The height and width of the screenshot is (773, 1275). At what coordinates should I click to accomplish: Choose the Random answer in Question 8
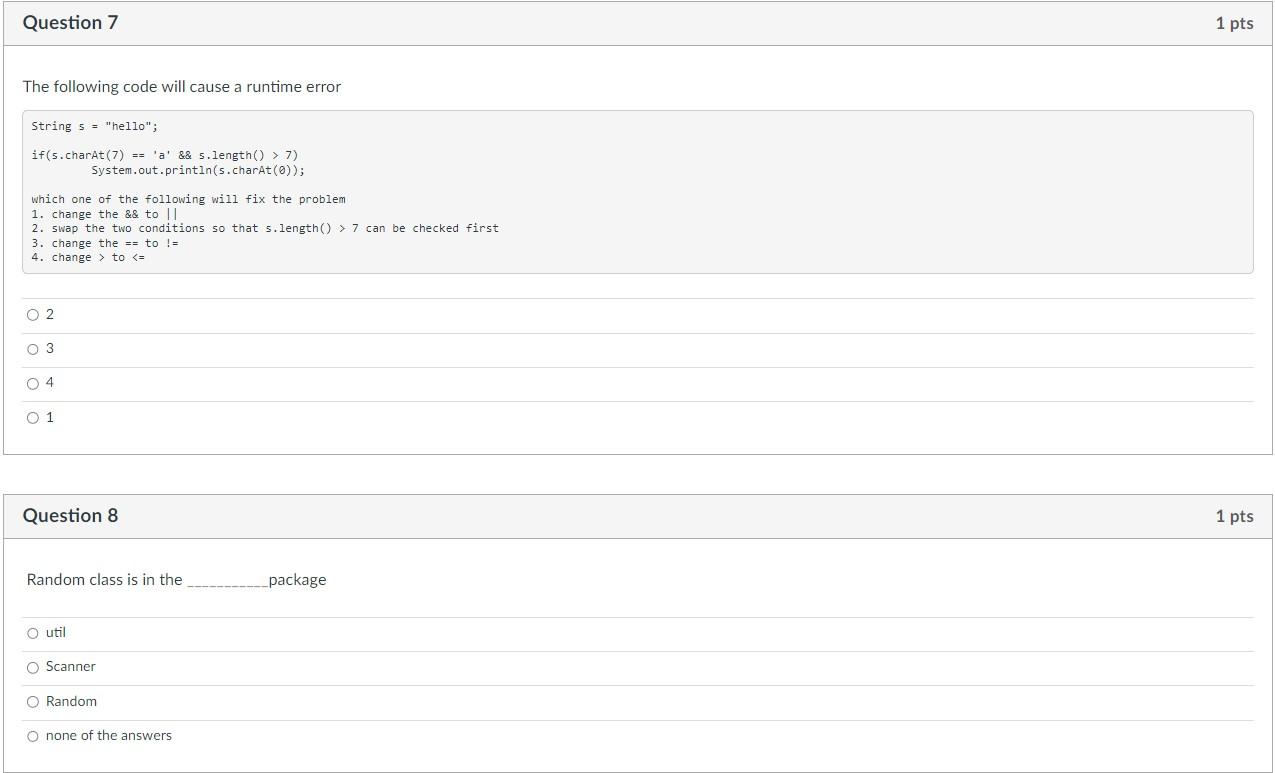point(33,701)
